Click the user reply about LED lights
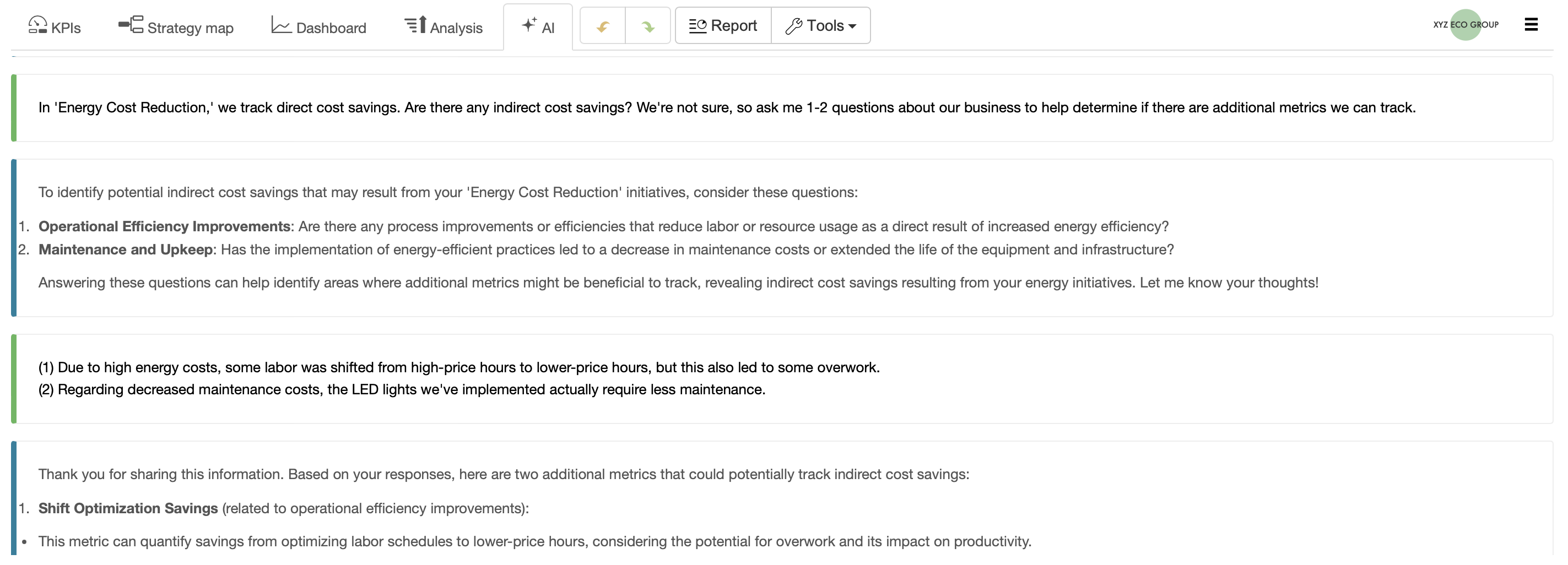1568x565 pixels. [402, 389]
